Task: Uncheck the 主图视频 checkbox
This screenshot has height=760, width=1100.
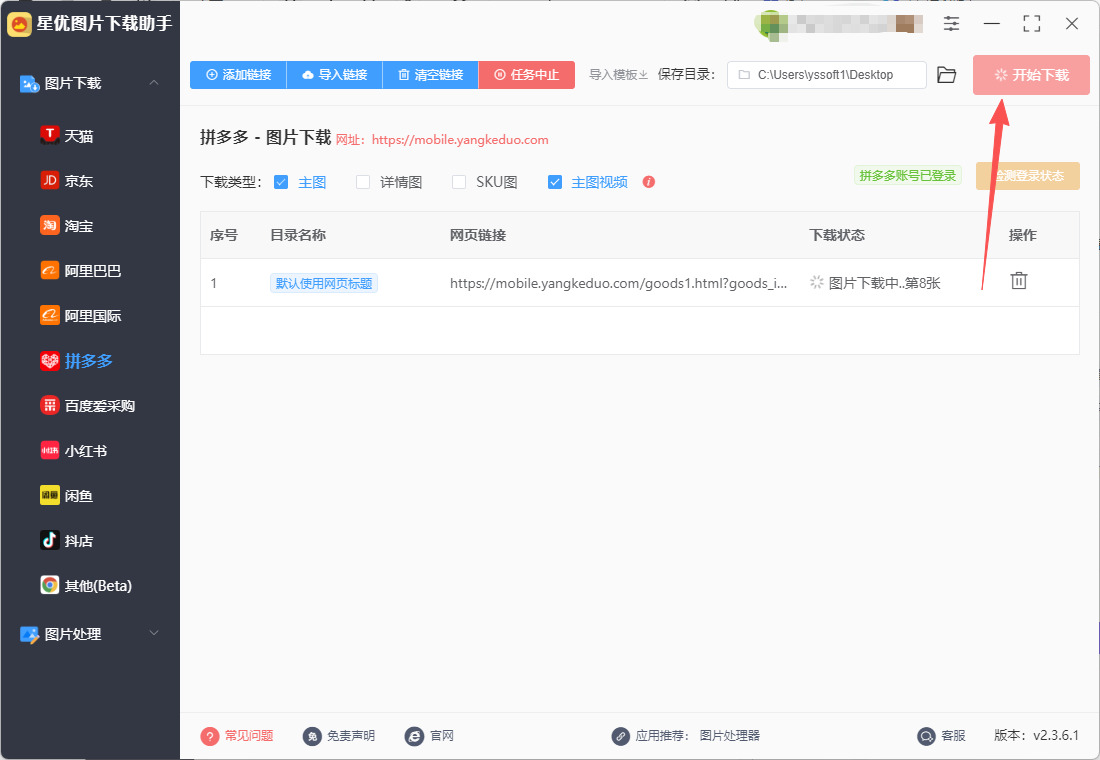Action: tap(555, 182)
